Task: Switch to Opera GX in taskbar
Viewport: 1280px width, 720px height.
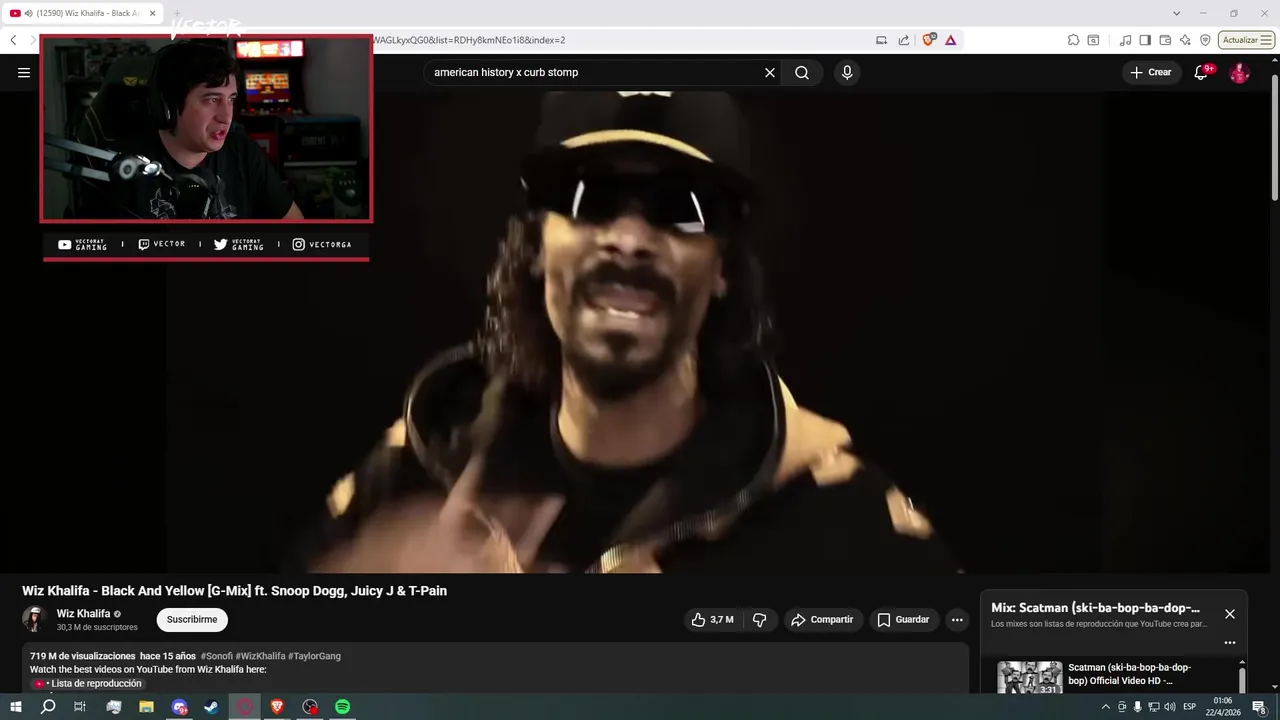Action: coord(245,707)
